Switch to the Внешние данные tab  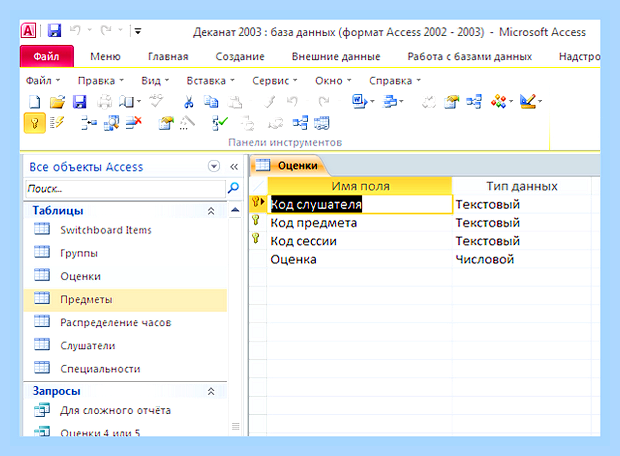336,57
